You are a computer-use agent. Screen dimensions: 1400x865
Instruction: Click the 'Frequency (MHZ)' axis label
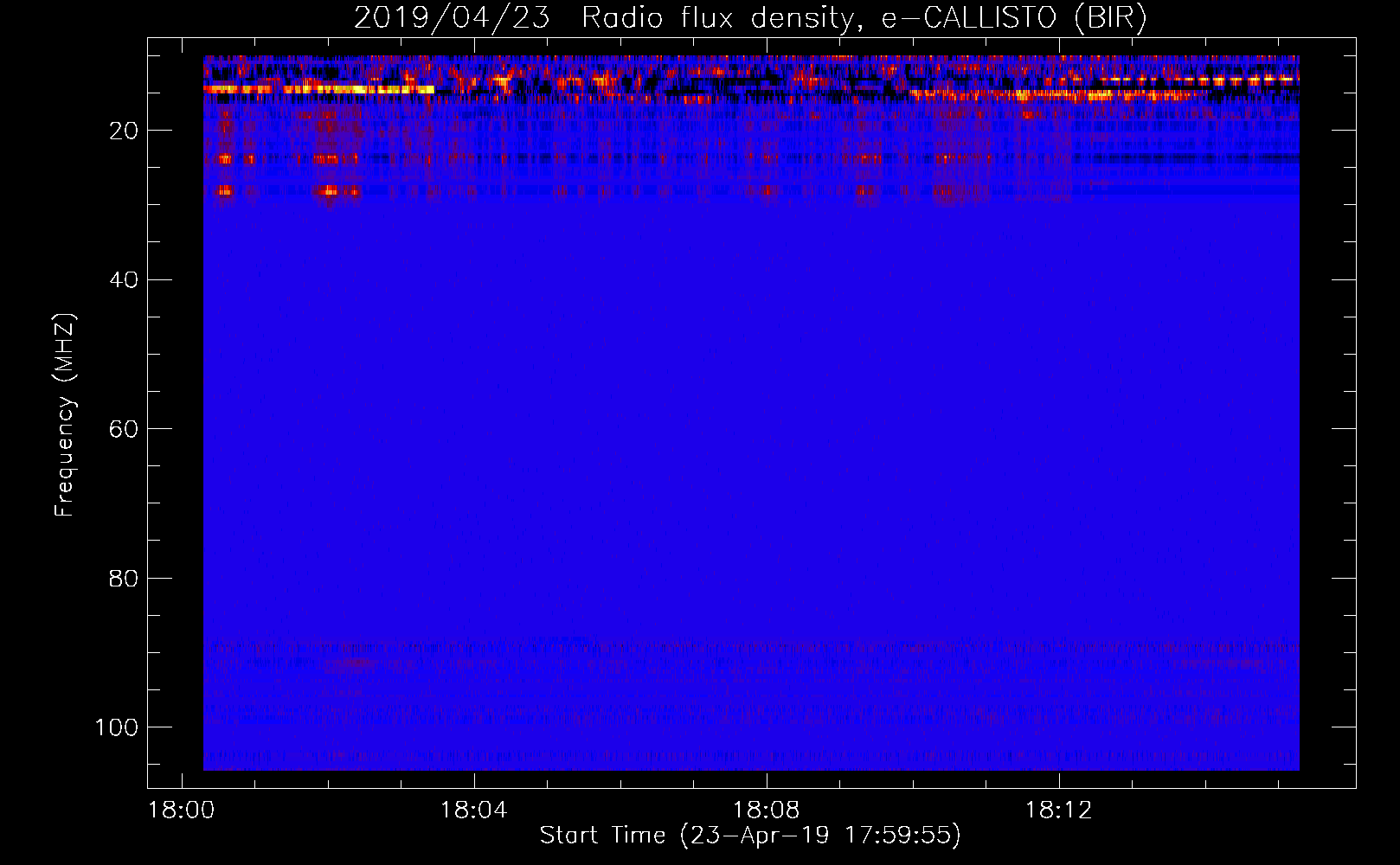click(x=65, y=415)
